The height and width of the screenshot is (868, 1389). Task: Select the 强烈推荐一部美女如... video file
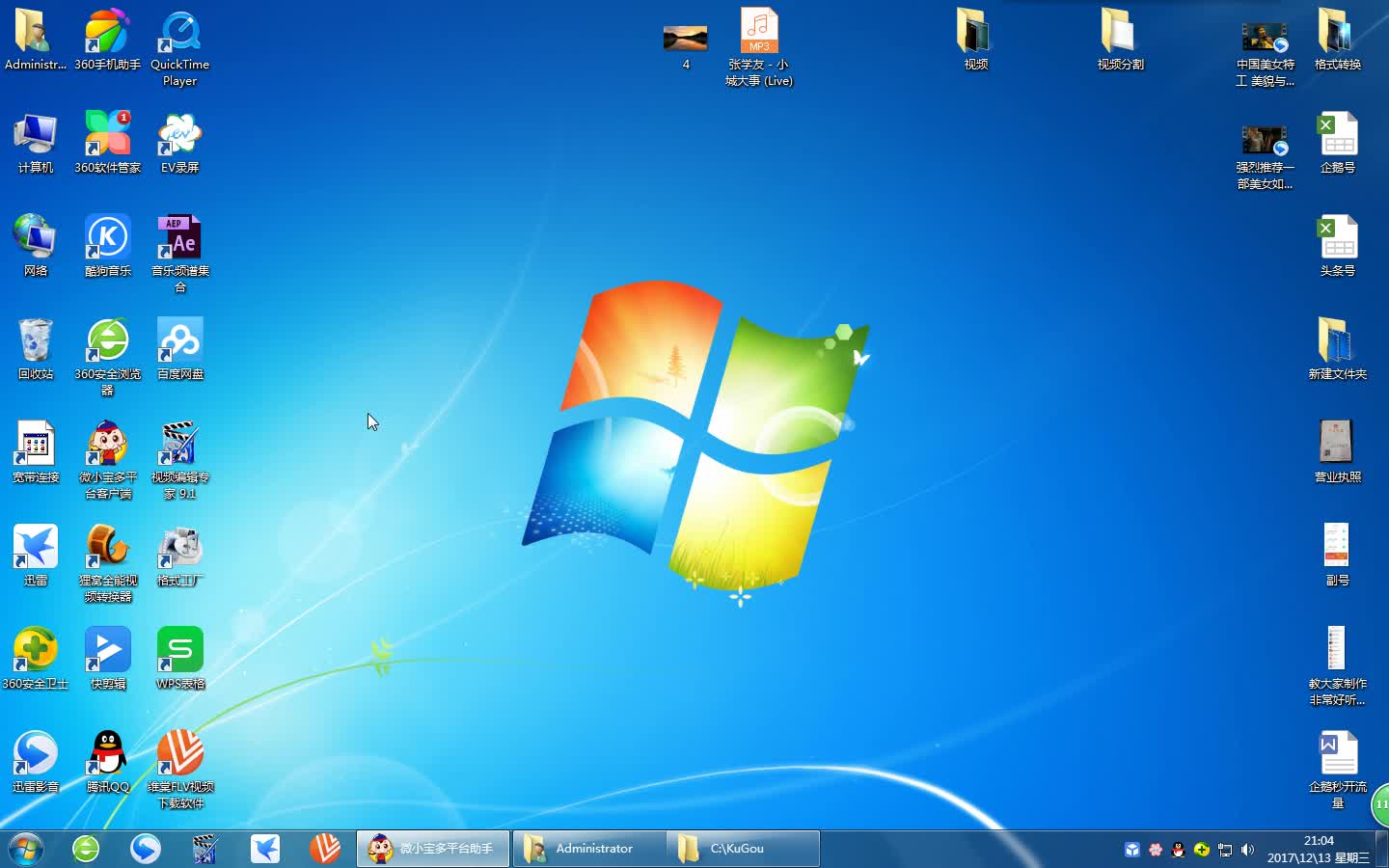coord(1265,157)
